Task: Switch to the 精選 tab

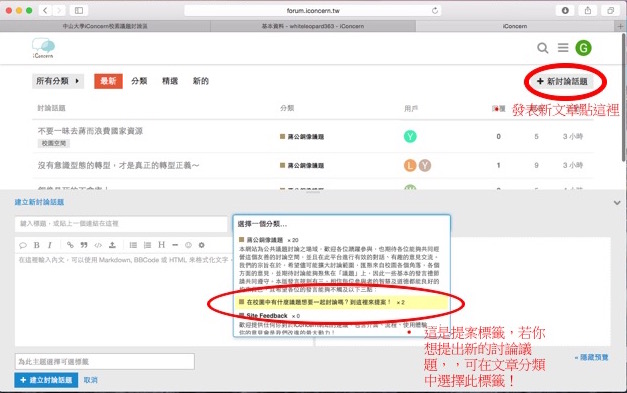Action: (170, 81)
